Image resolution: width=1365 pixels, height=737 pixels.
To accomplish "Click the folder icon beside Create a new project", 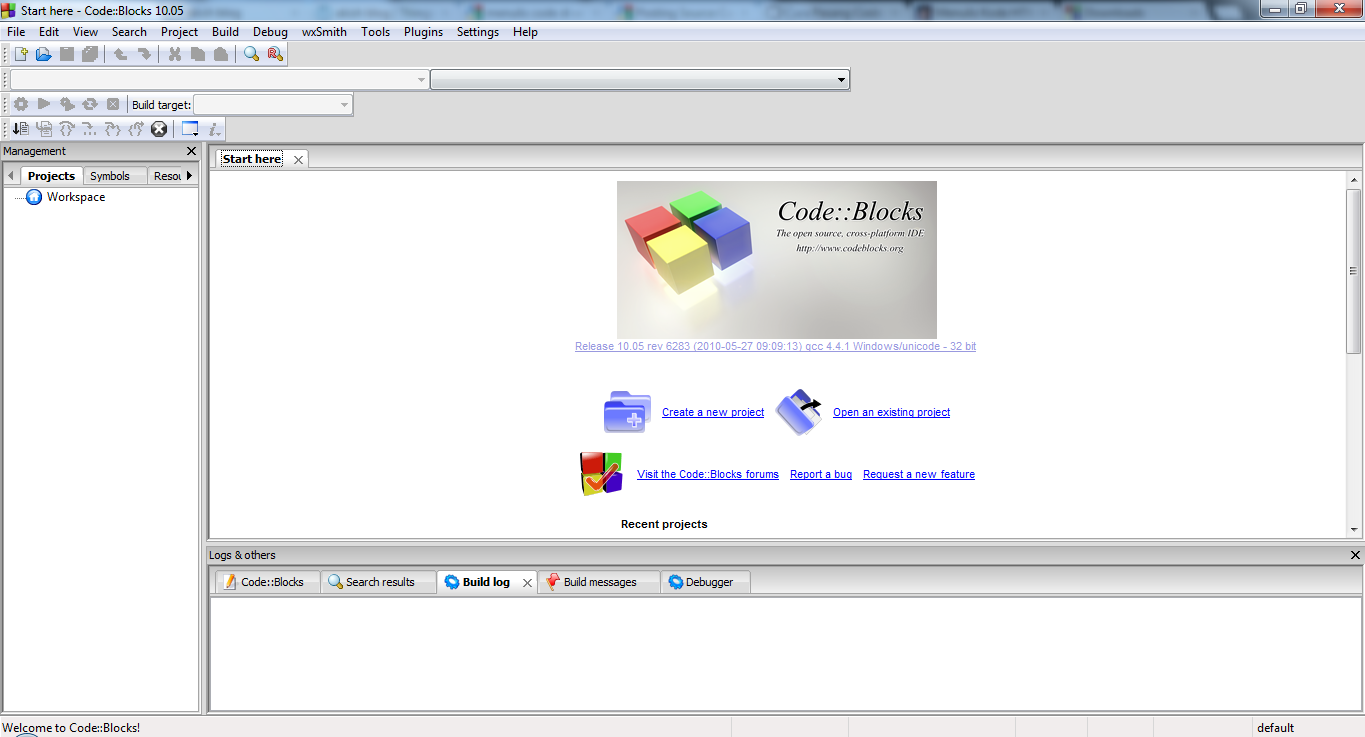I will [628, 412].
